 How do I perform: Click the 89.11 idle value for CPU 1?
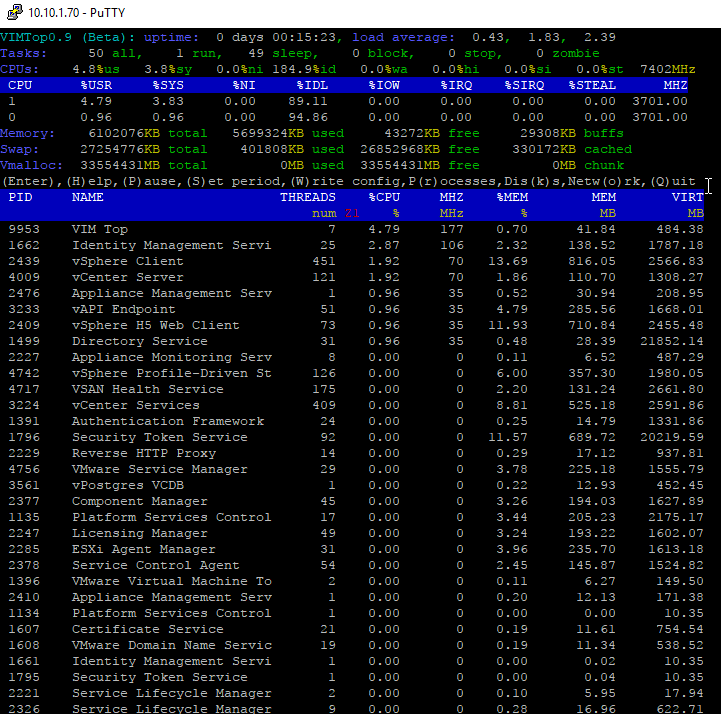coord(308,101)
